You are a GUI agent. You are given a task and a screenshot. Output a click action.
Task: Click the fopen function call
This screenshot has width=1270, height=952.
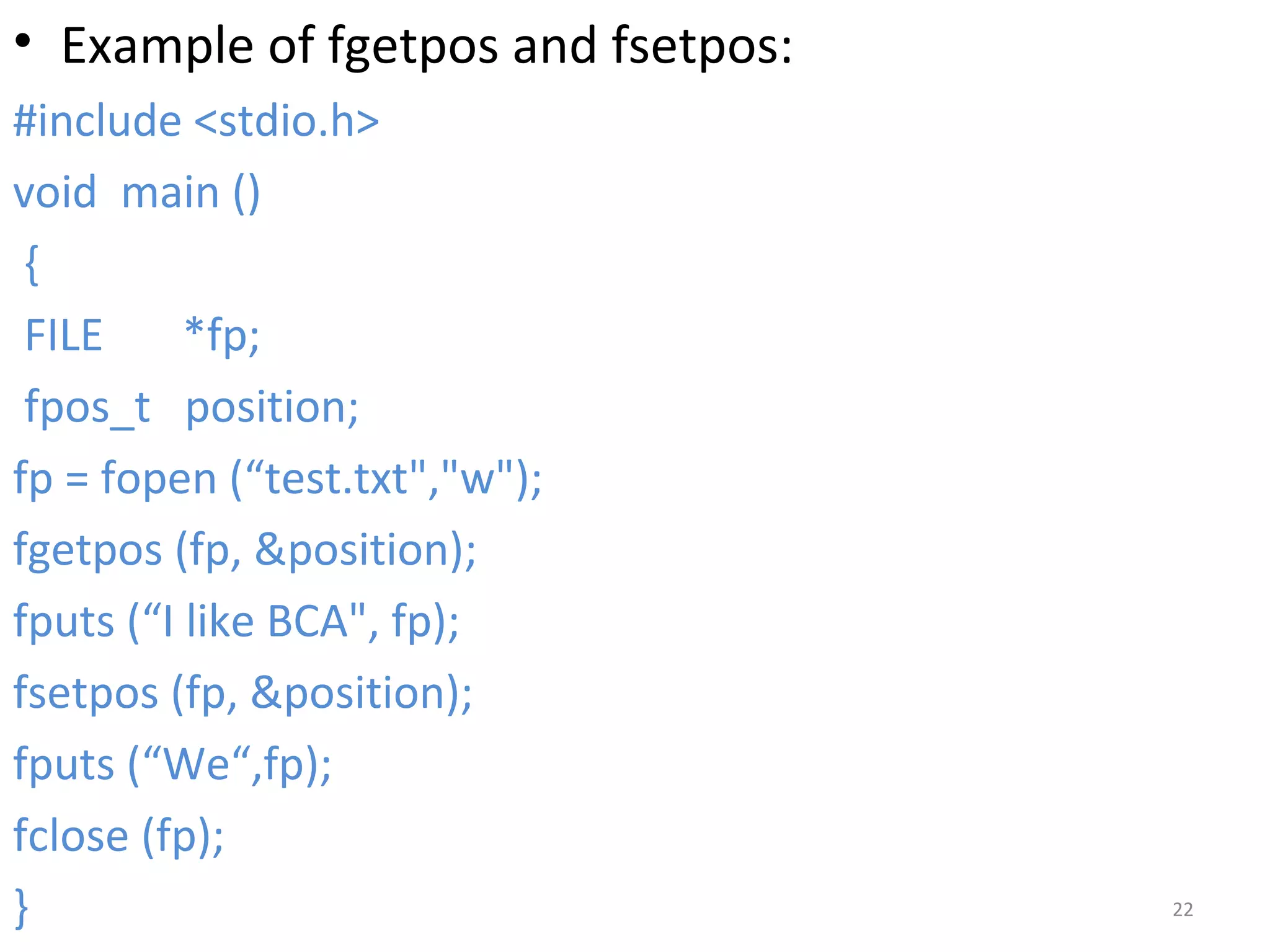(x=159, y=478)
